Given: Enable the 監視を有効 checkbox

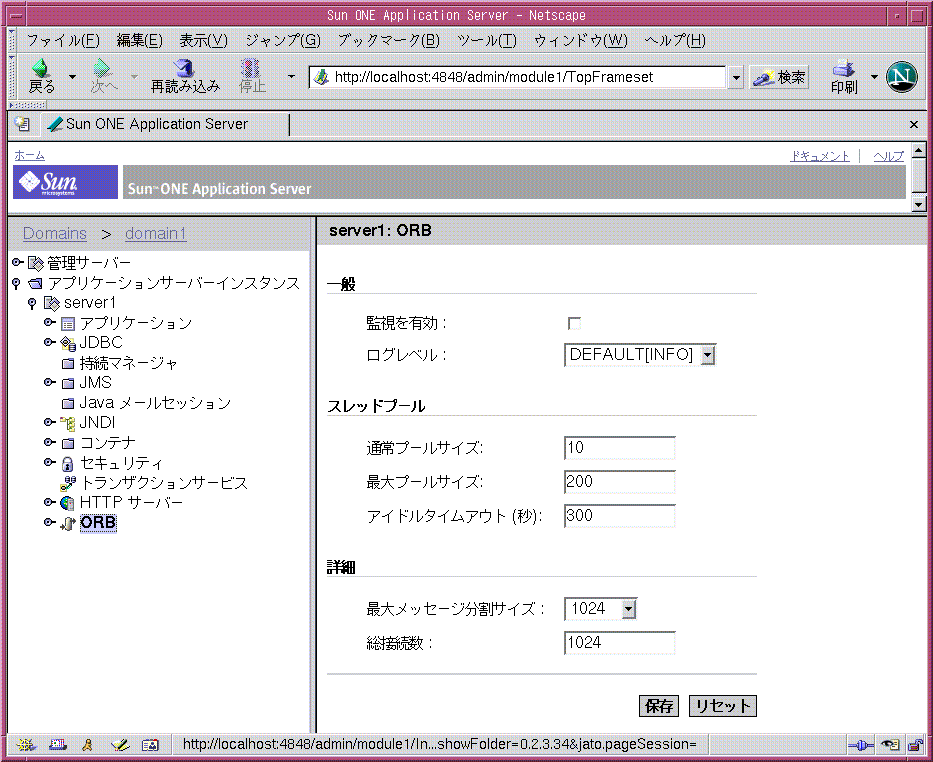Looking at the screenshot, I should (x=574, y=324).
